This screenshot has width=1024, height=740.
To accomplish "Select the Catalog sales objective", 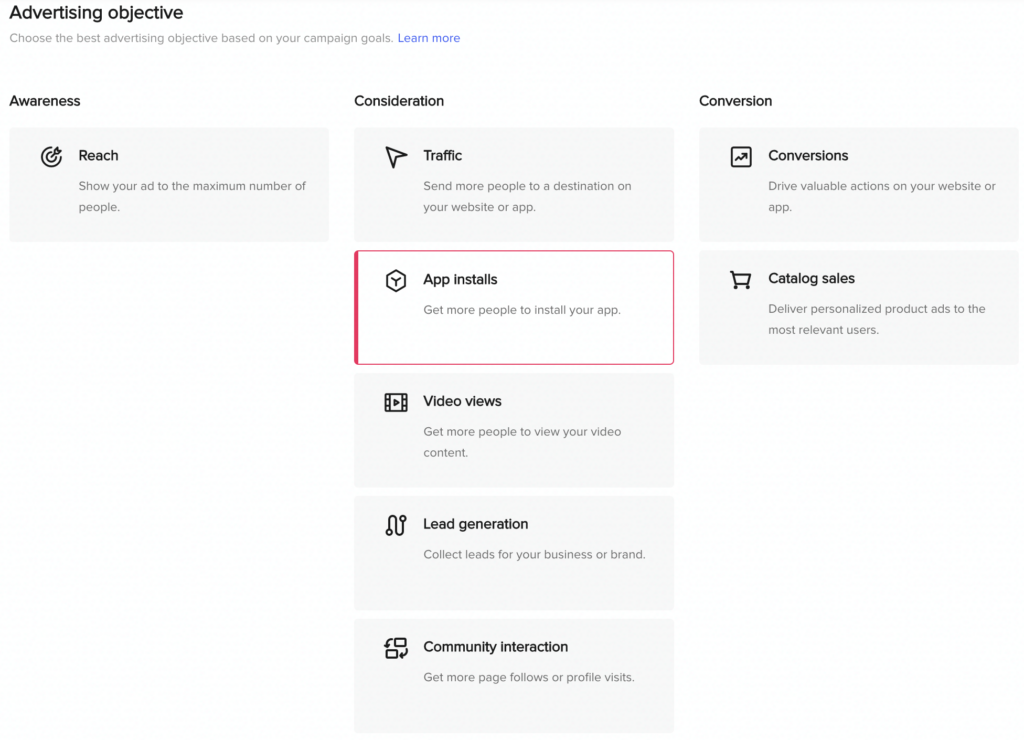I will [x=858, y=307].
